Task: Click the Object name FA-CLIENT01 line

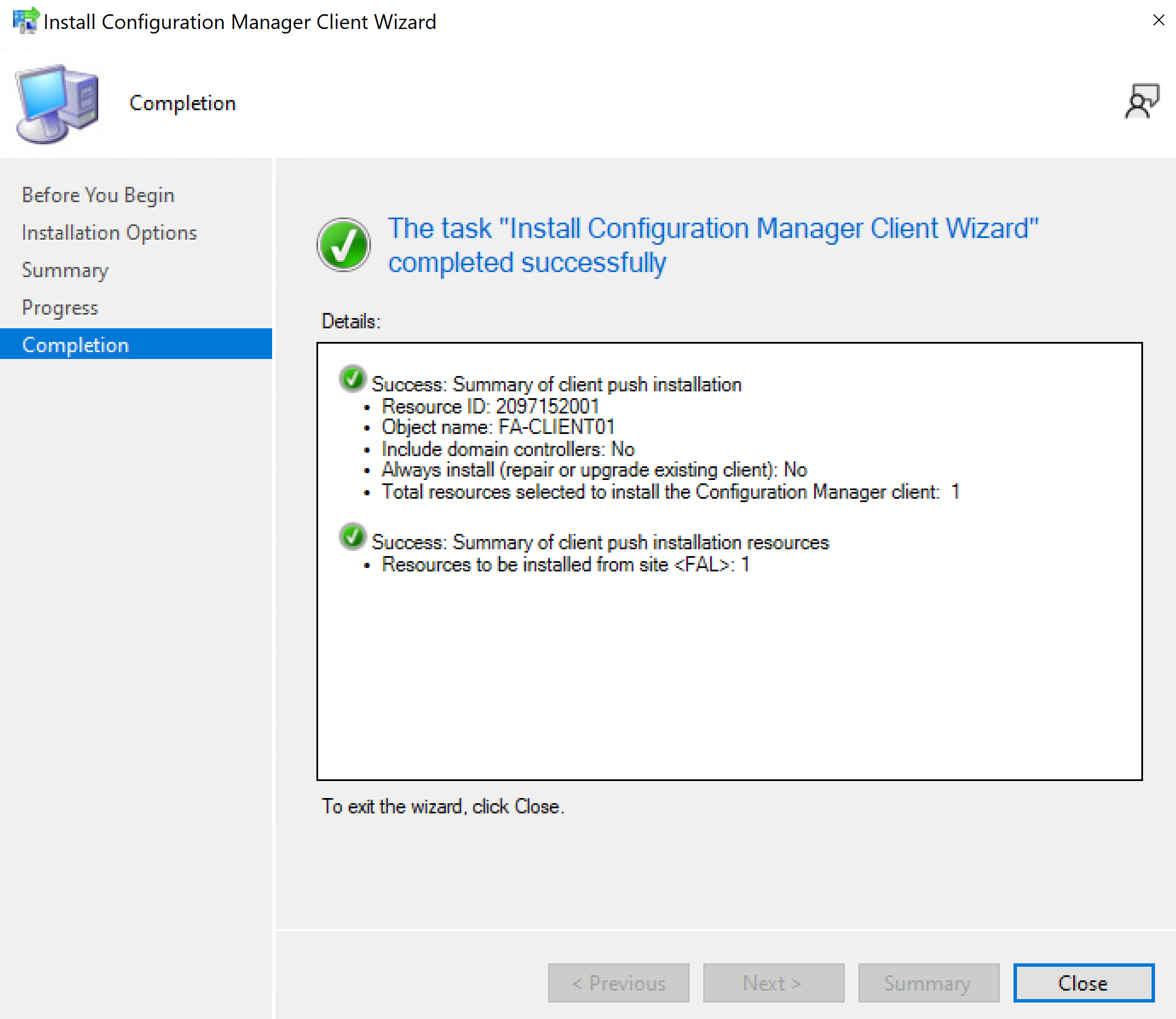Action: [x=498, y=427]
